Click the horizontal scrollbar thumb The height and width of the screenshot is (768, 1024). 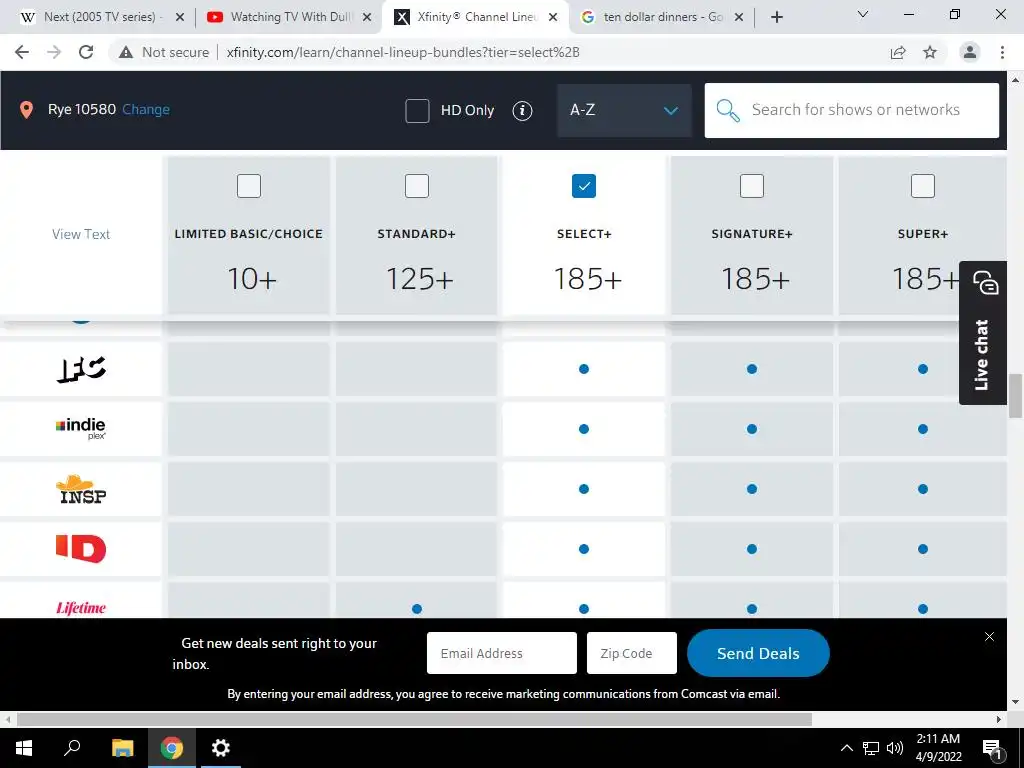414,720
